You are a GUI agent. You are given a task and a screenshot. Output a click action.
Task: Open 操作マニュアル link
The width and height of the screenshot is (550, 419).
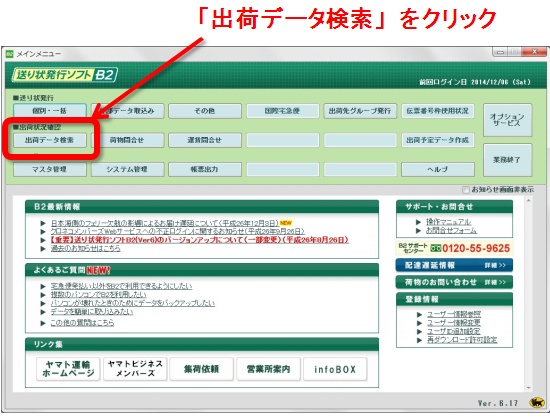pyautogui.click(x=449, y=222)
